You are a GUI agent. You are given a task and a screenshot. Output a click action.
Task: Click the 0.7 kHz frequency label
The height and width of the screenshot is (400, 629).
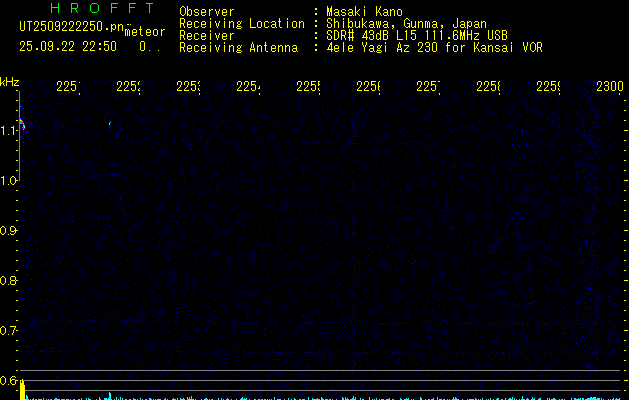[8, 331]
